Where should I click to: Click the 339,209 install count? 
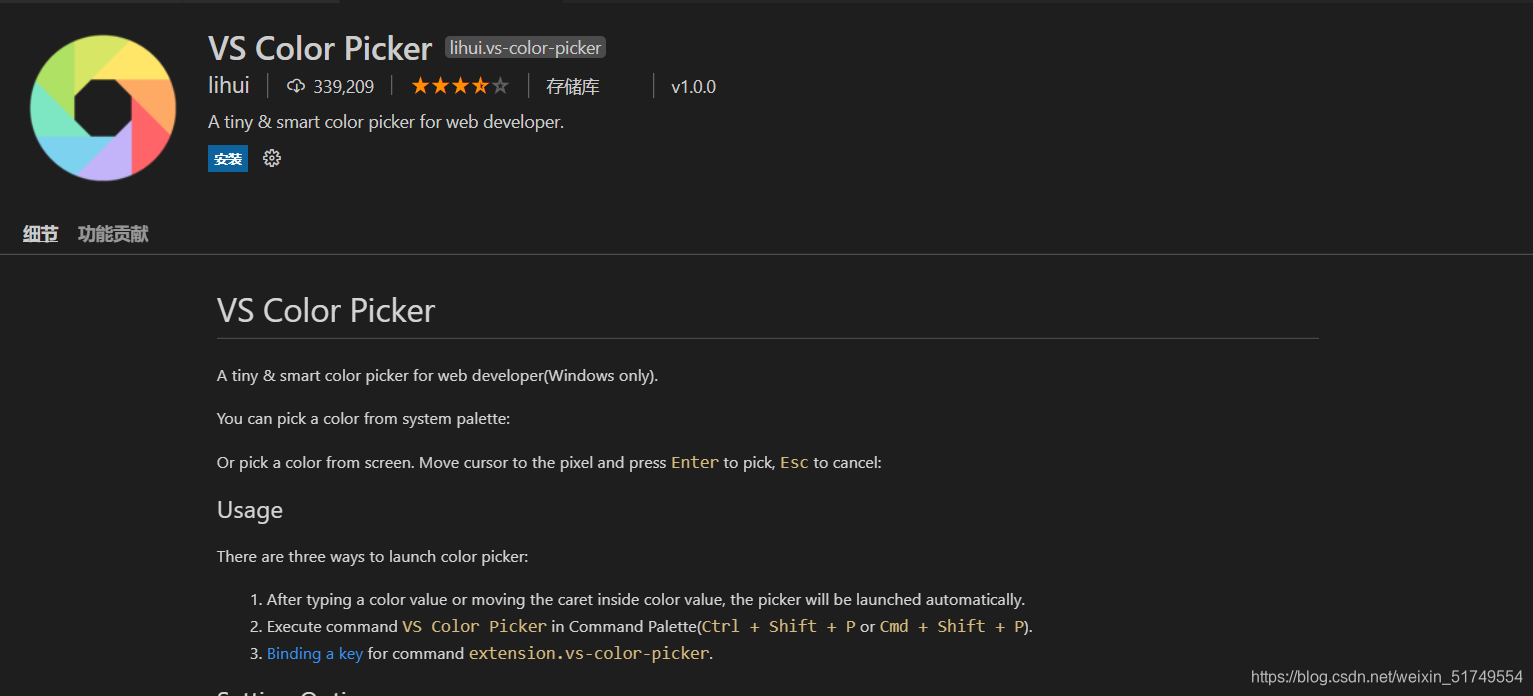click(344, 86)
